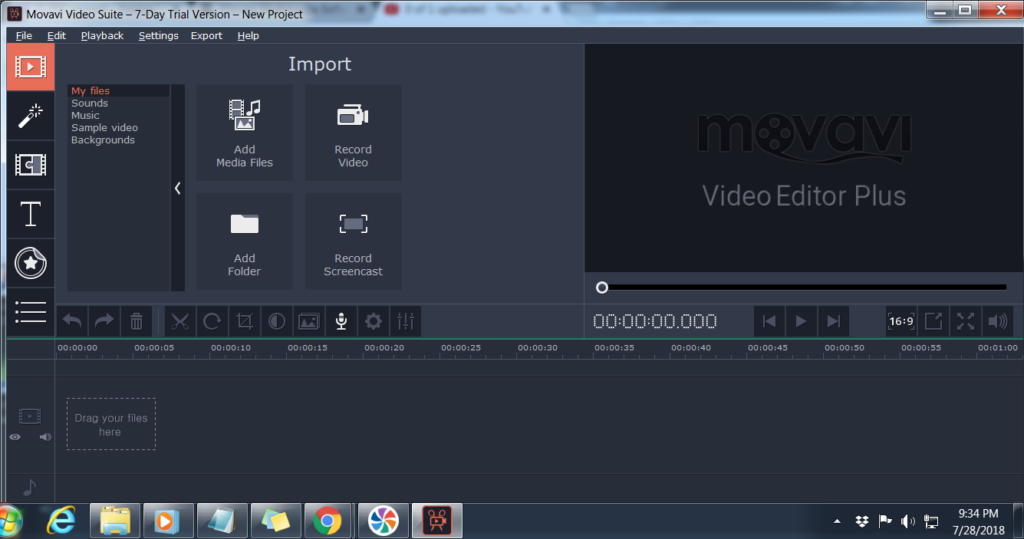Click the Delete trash can icon

[136, 321]
